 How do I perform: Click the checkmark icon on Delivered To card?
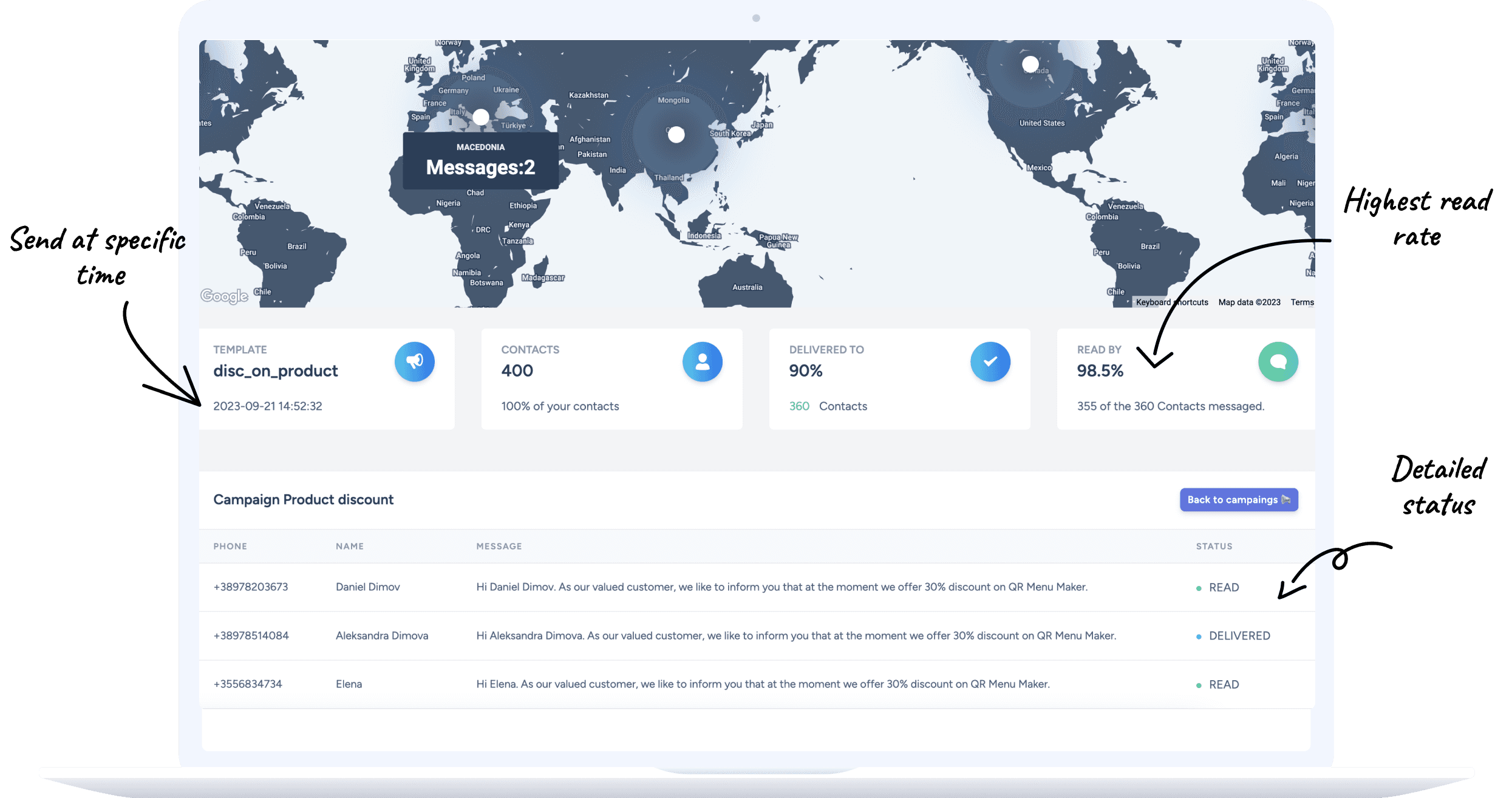990,361
